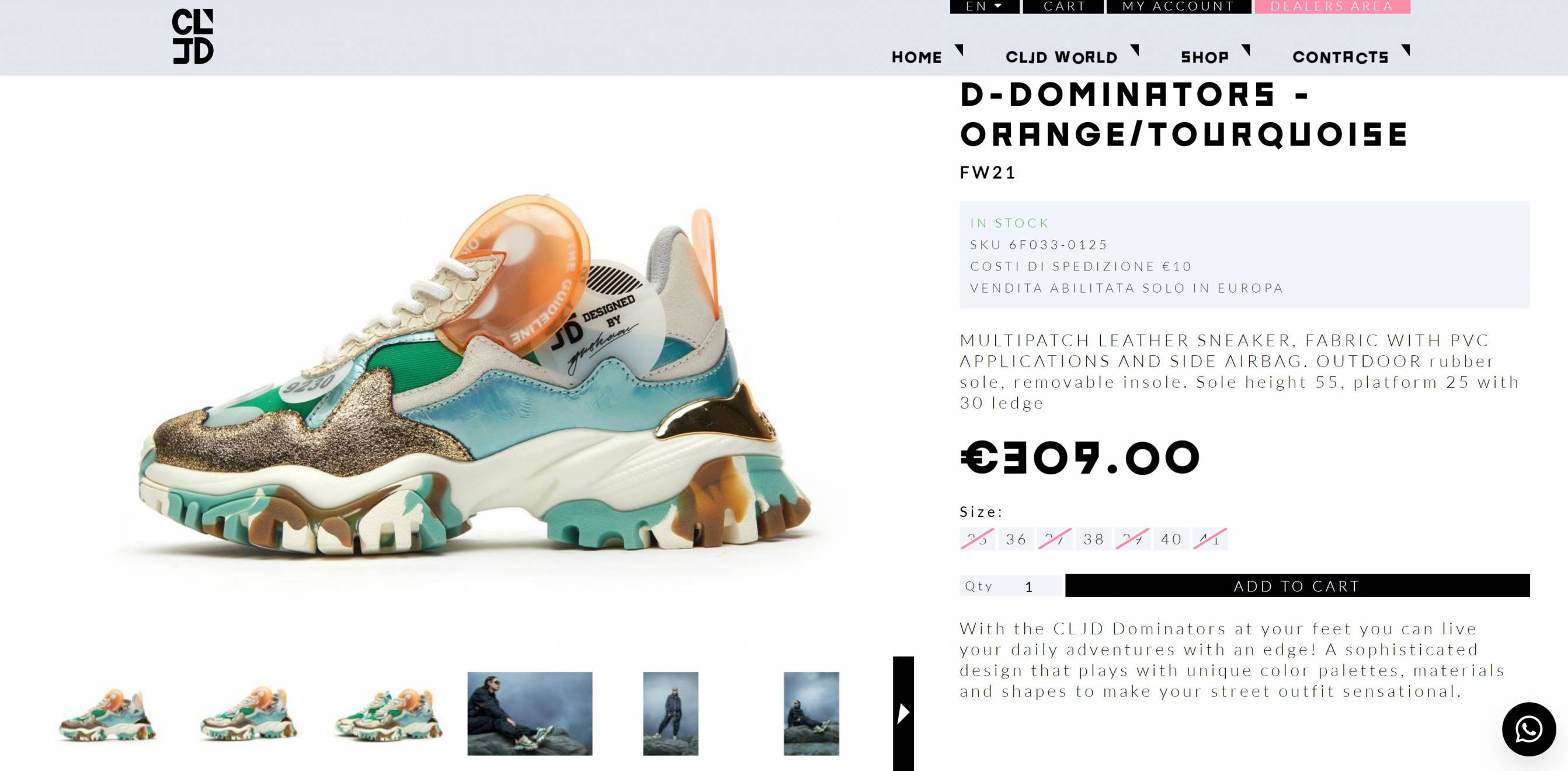Advance thumbnails with the right arrow

point(903,713)
